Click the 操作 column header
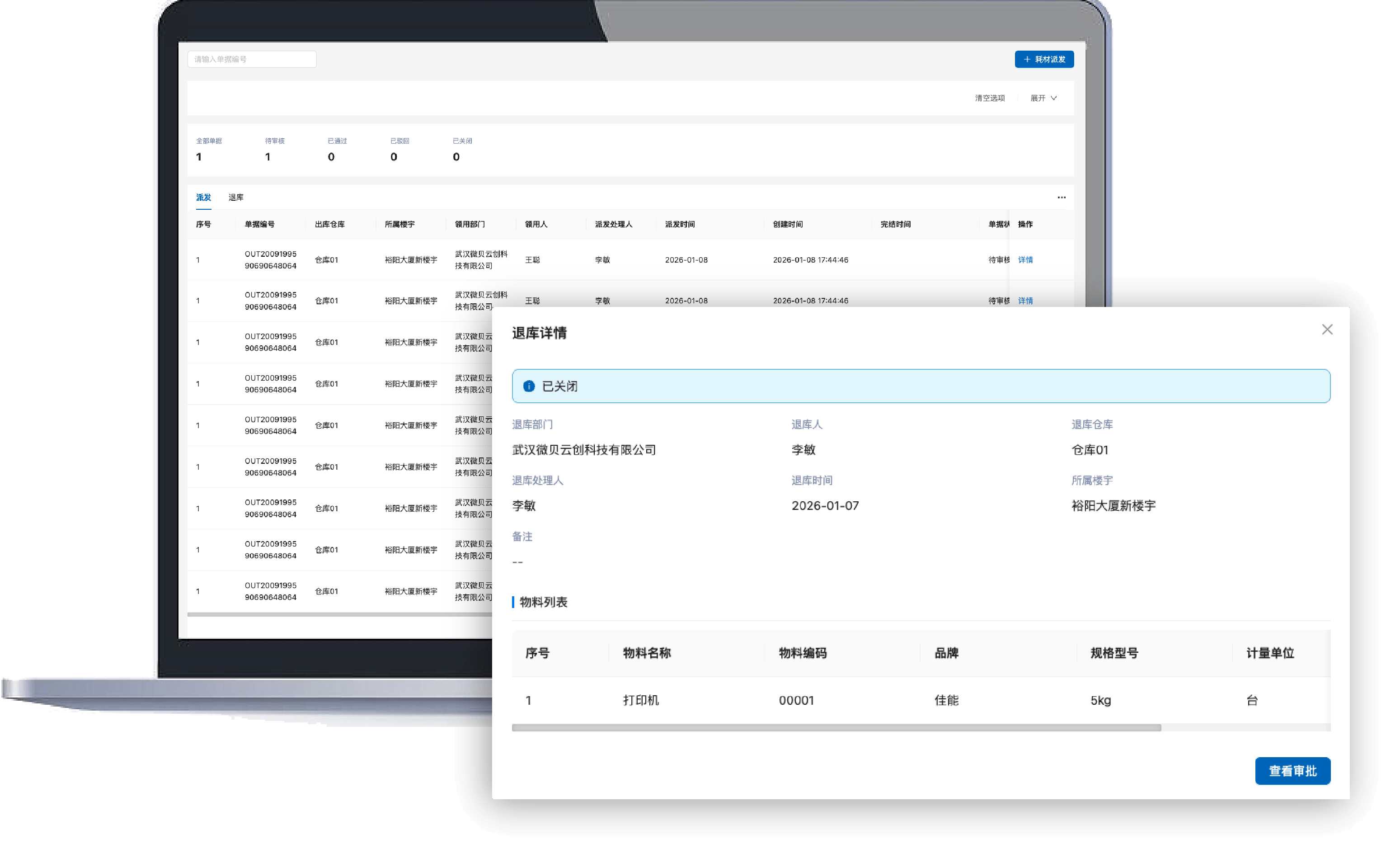 click(1025, 224)
